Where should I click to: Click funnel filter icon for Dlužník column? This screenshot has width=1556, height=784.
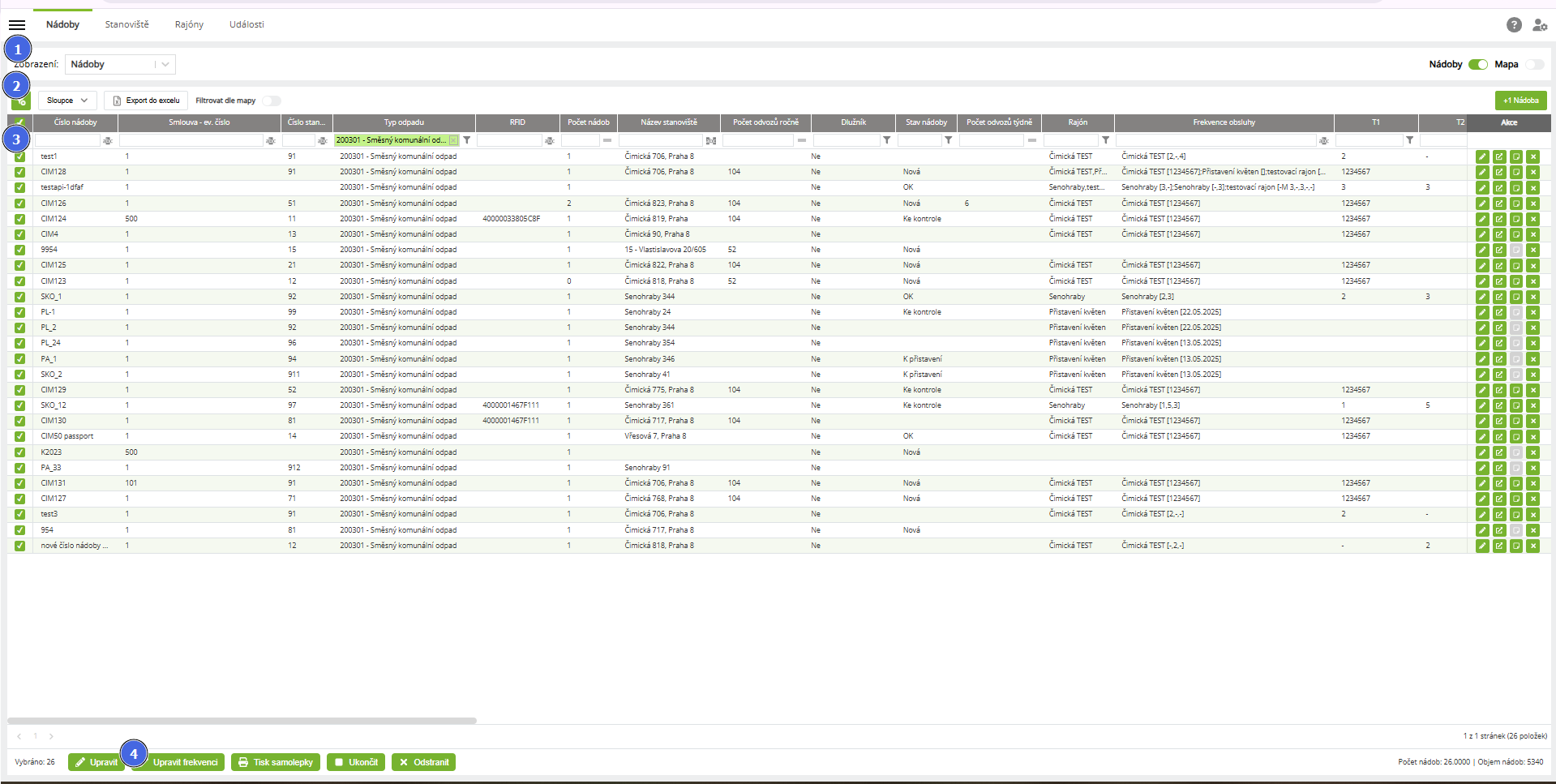(x=887, y=140)
